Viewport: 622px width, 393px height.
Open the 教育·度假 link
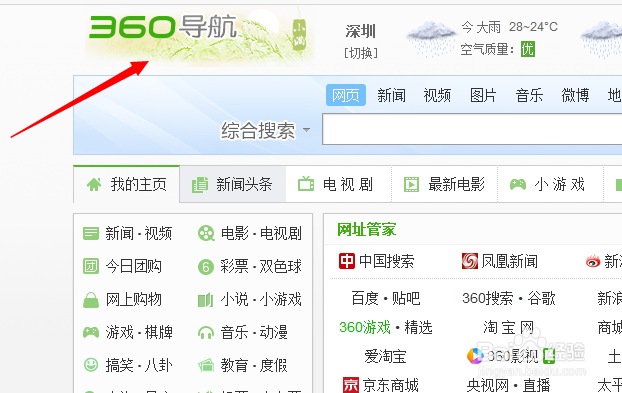click(x=254, y=365)
